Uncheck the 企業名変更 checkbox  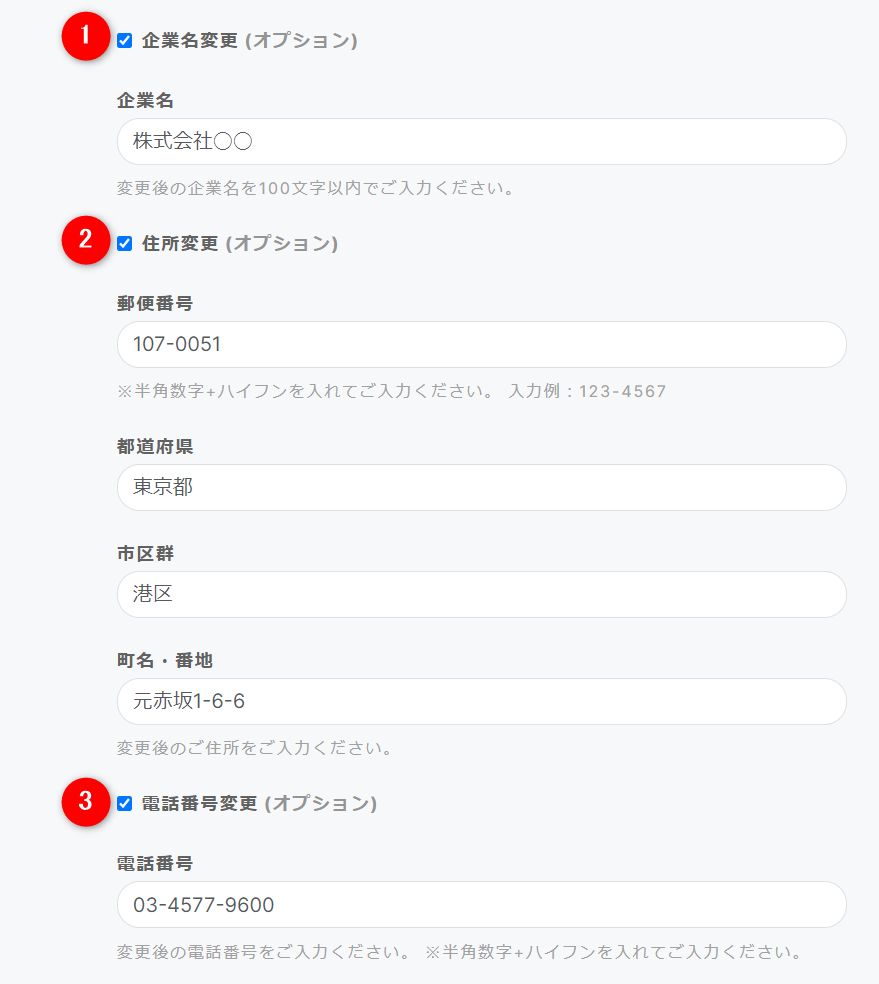125,41
